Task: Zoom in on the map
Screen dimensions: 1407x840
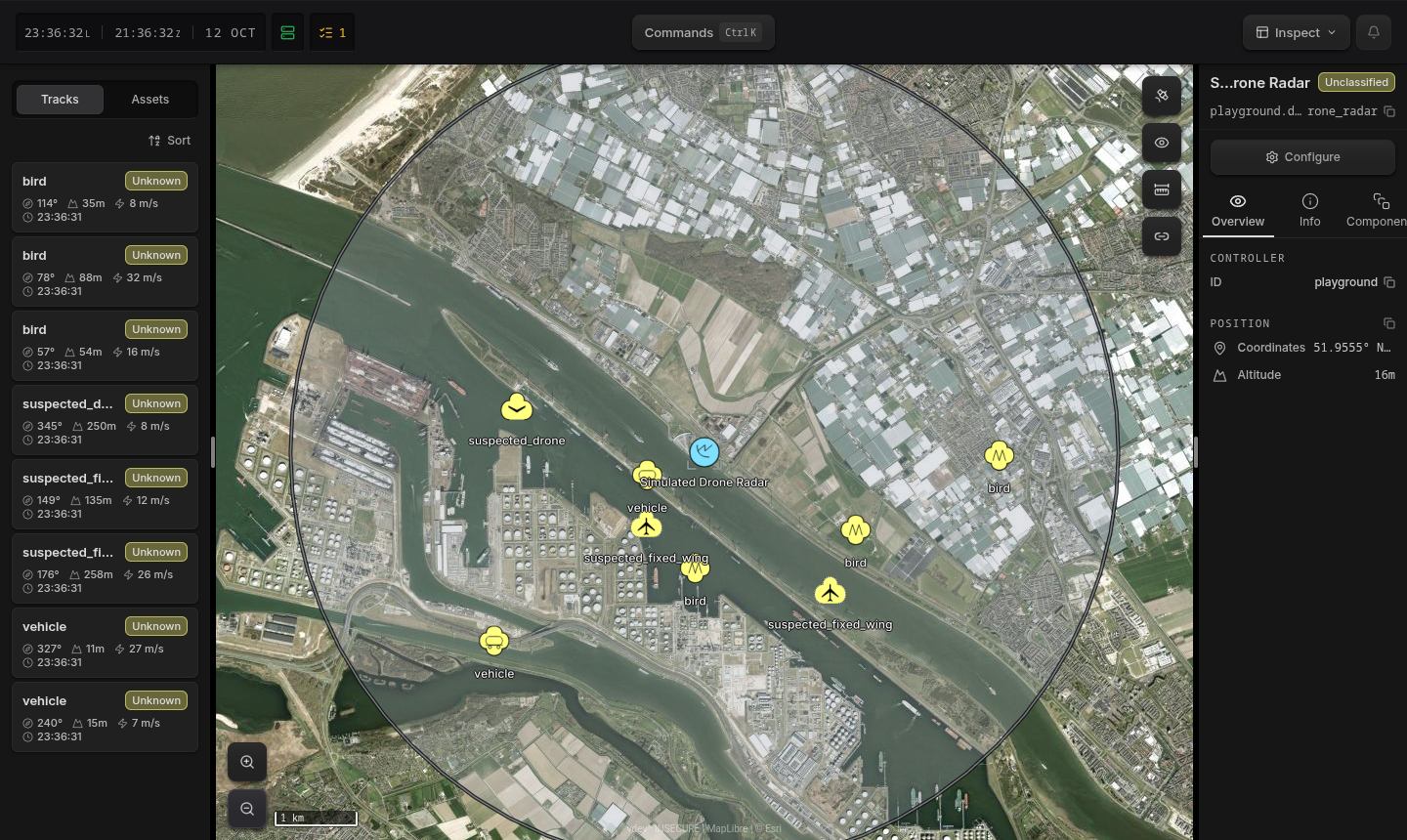Action: 247,762
